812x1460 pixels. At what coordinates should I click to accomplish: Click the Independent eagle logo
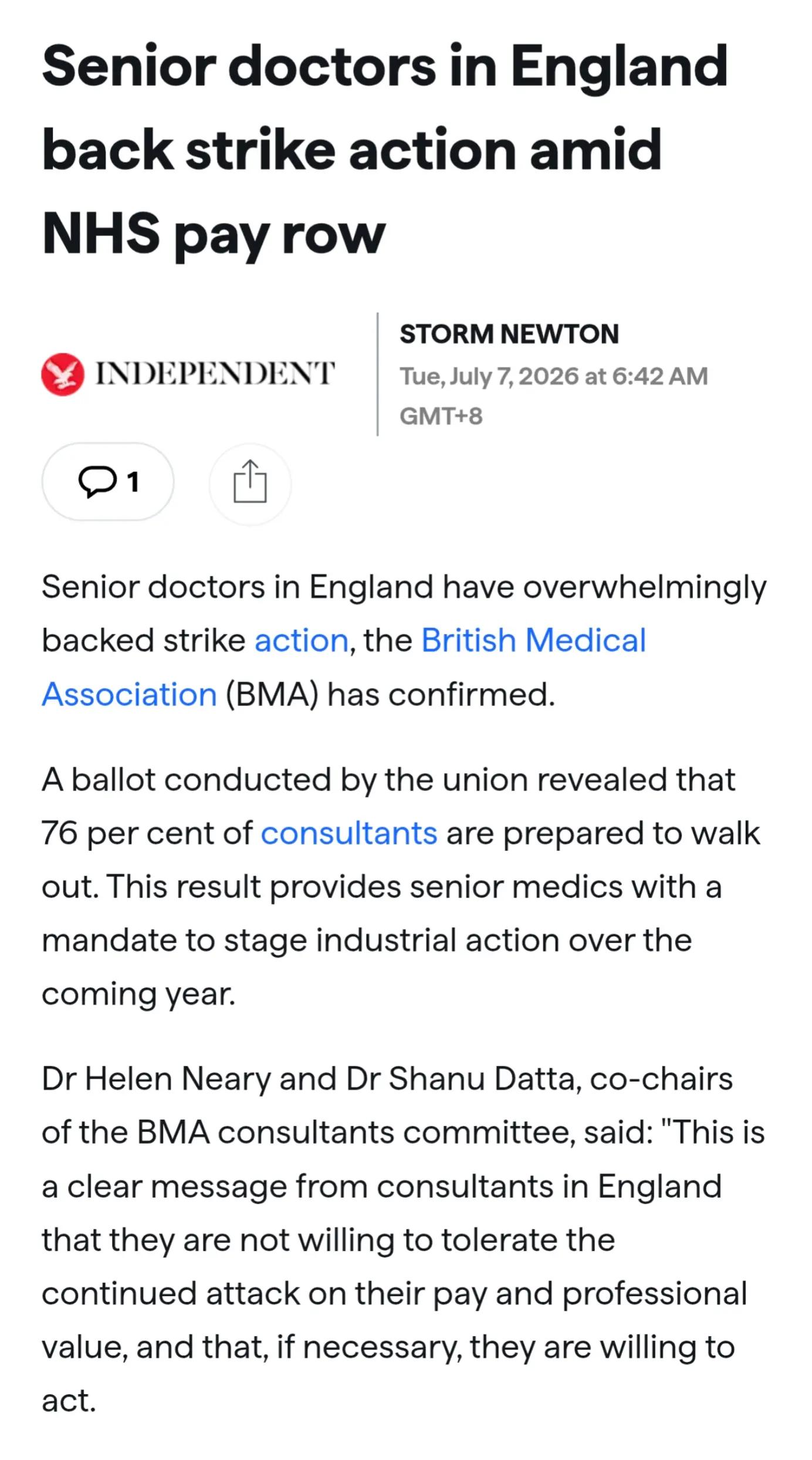(63, 374)
